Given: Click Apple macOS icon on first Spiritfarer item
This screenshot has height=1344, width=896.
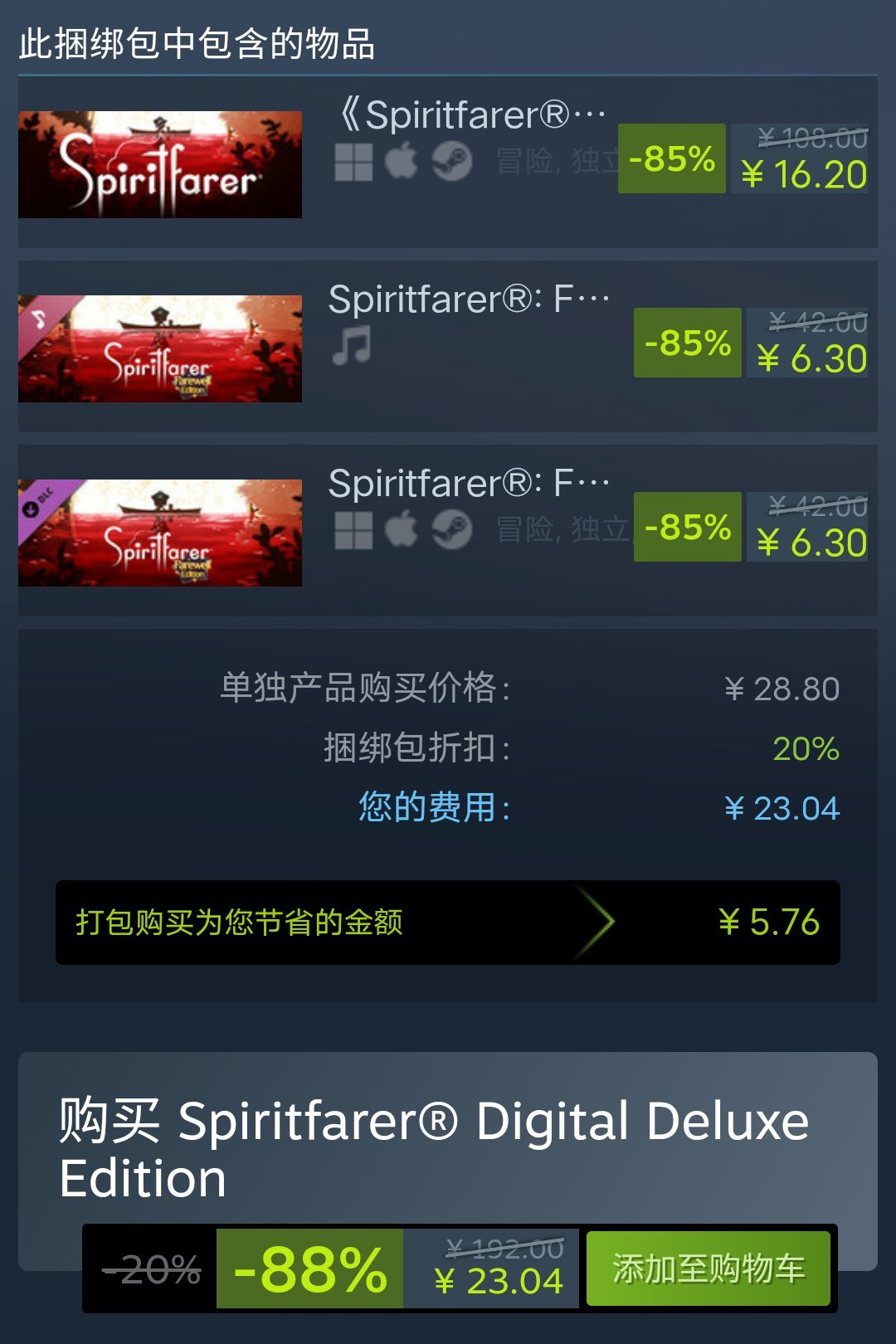Looking at the screenshot, I should click(402, 161).
